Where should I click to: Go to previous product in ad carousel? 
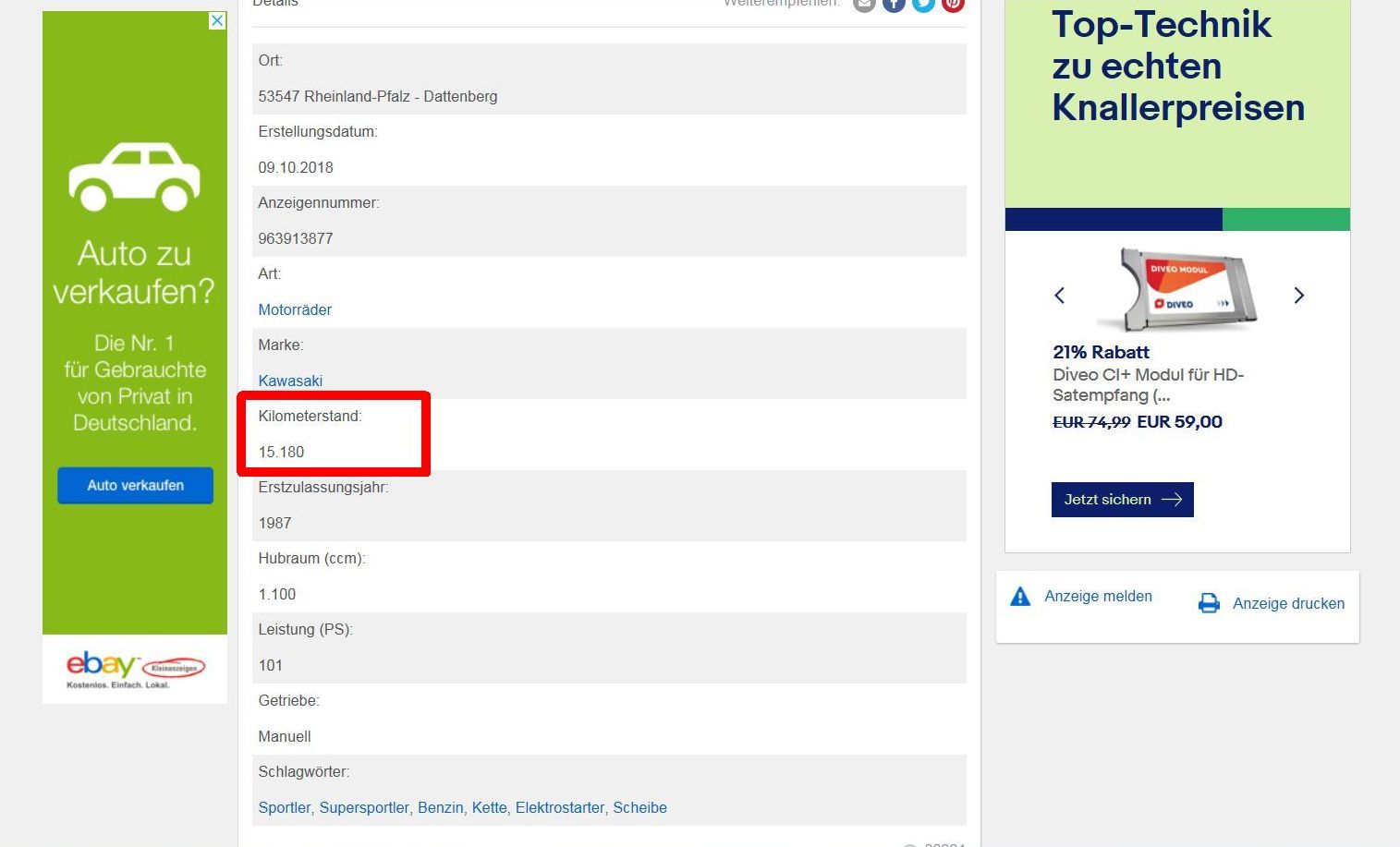pos(1060,296)
